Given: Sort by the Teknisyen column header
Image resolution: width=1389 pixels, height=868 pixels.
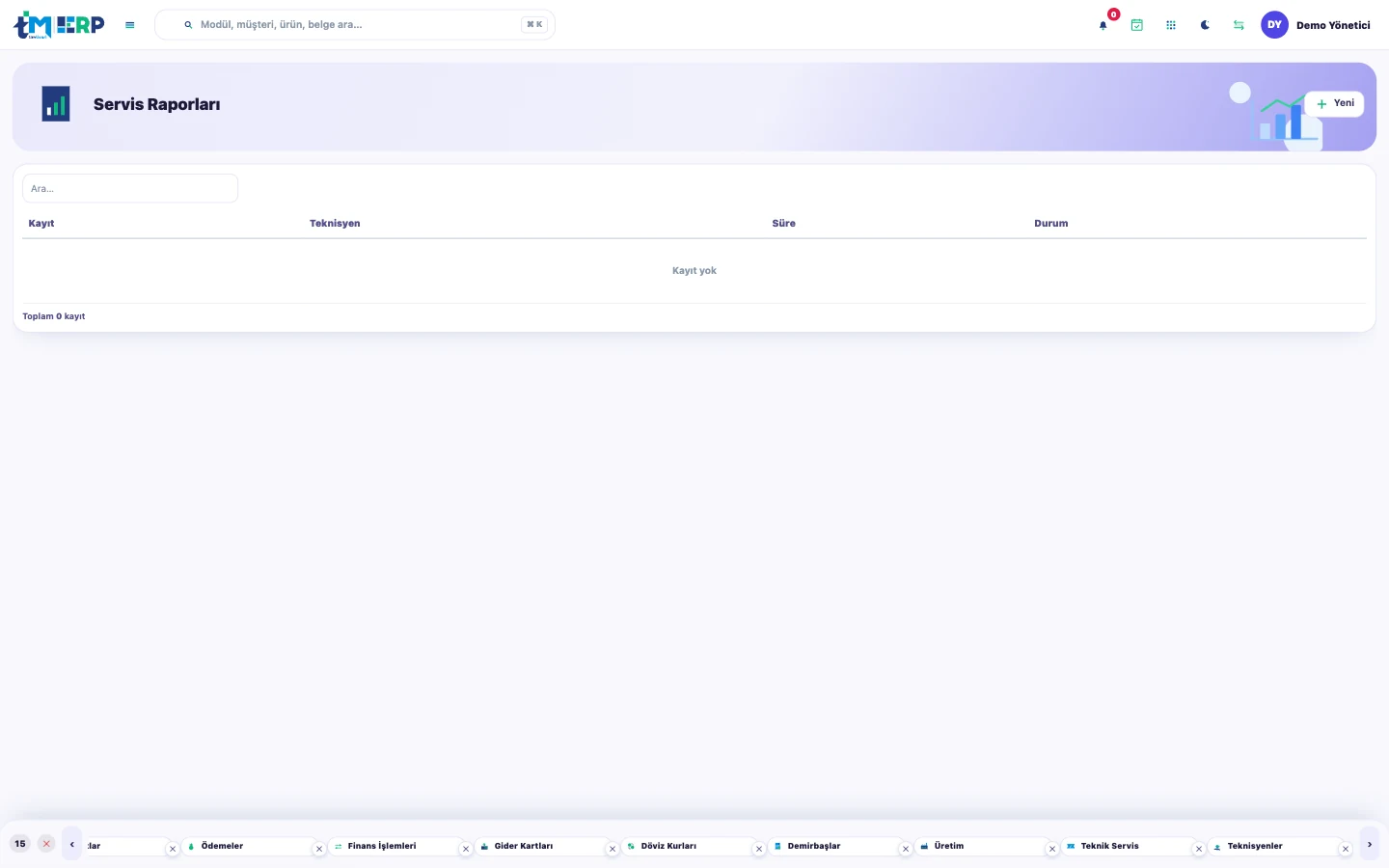Looking at the screenshot, I should (x=335, y=224).
